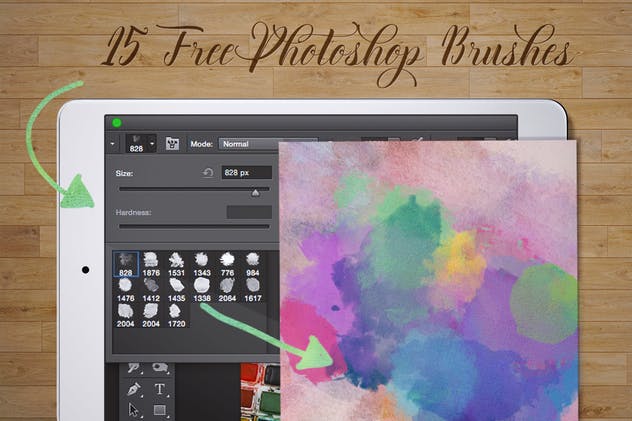Click the Size slider handle
The width and height of the screenshot is (632, 421).
pyautogui.click(x=255, y=193)
